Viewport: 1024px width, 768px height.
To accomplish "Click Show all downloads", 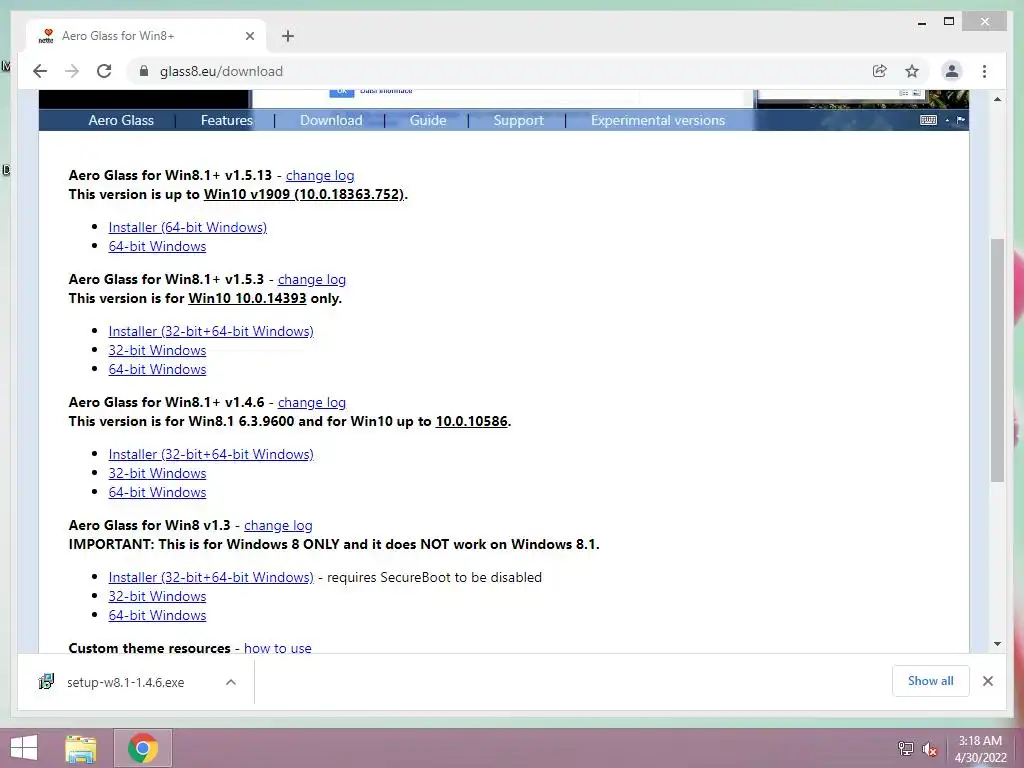I will point(931,680).
